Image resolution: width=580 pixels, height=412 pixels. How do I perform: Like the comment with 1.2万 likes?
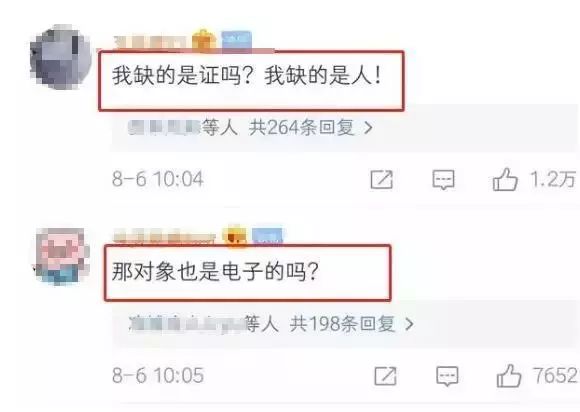tap(505, 179)
